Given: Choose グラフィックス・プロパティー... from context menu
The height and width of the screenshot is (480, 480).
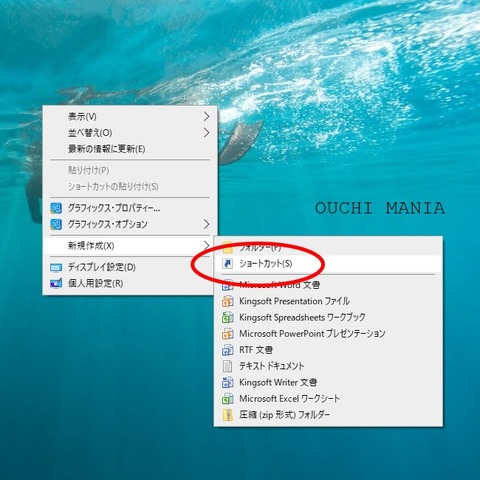Looking at the screenshot, I should coord(130,208).
